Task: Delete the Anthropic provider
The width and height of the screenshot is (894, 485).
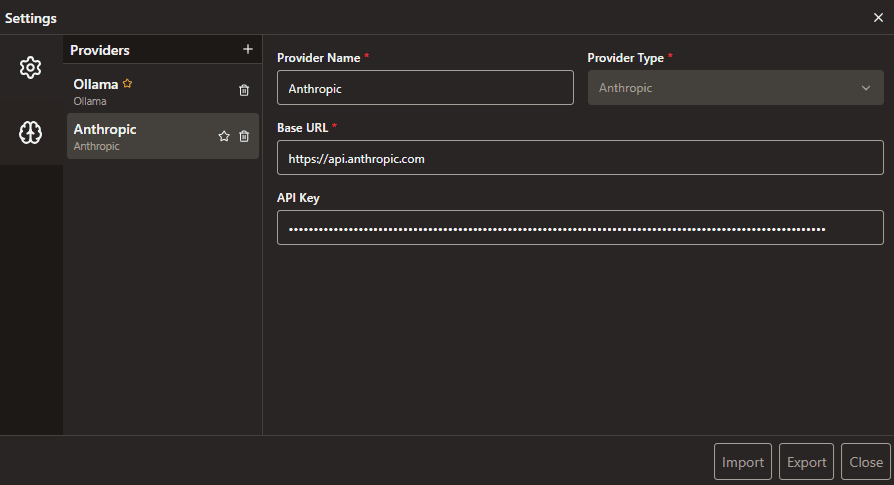Action: (244, 136)
